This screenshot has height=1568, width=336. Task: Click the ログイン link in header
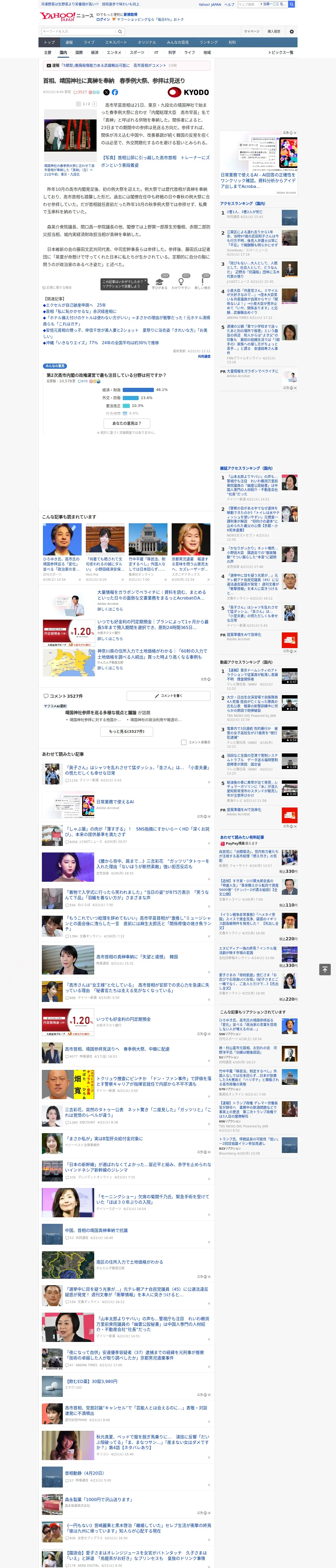pos(103,20)
